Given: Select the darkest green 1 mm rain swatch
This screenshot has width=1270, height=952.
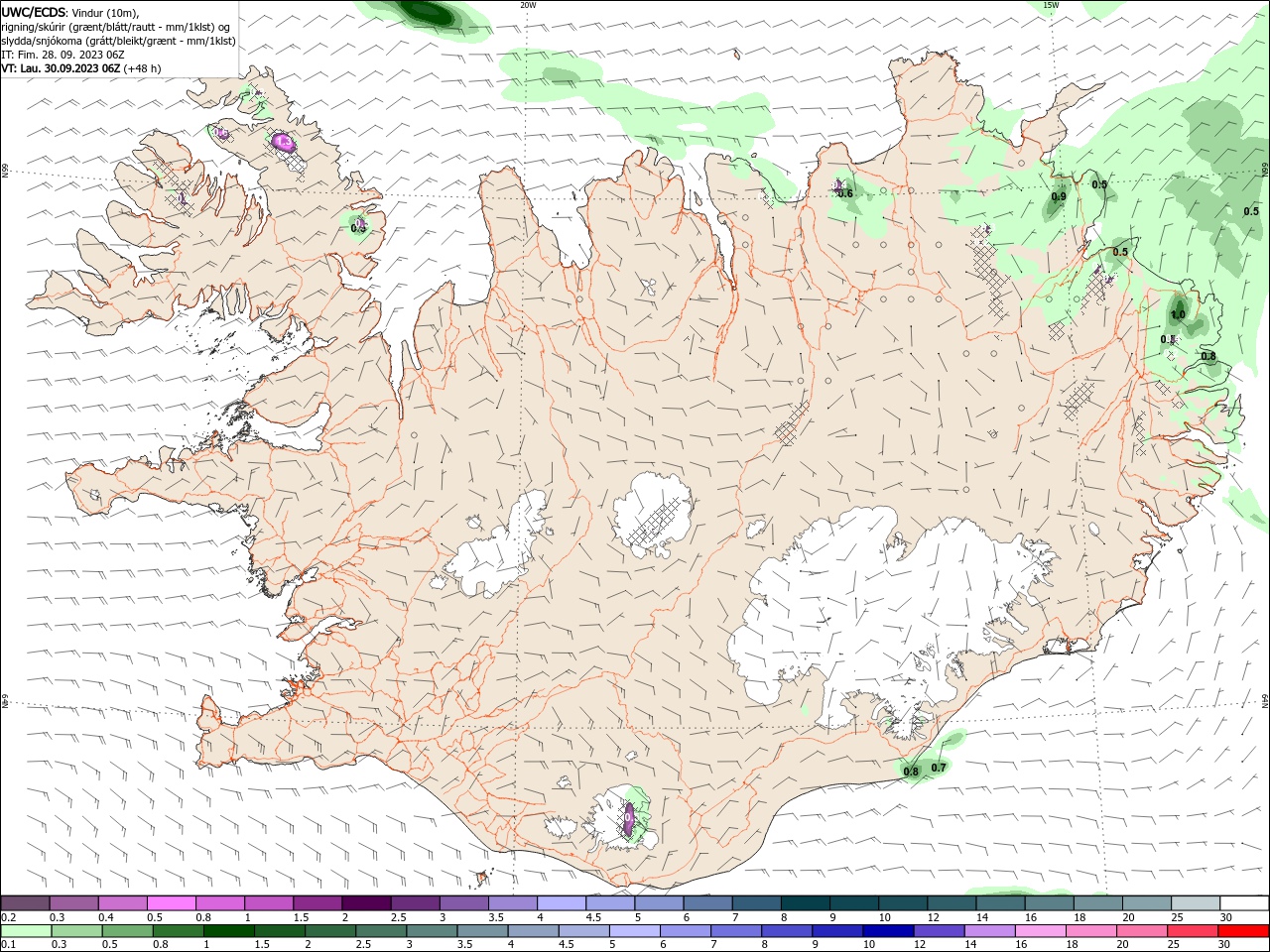Looking at the screenshot, I should coord(228,931).
